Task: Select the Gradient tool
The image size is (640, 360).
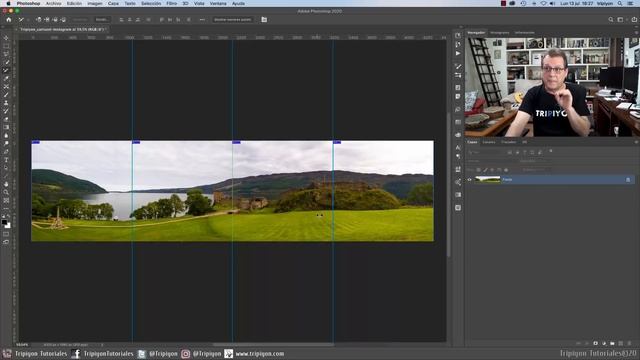Action: coord(6,127)
